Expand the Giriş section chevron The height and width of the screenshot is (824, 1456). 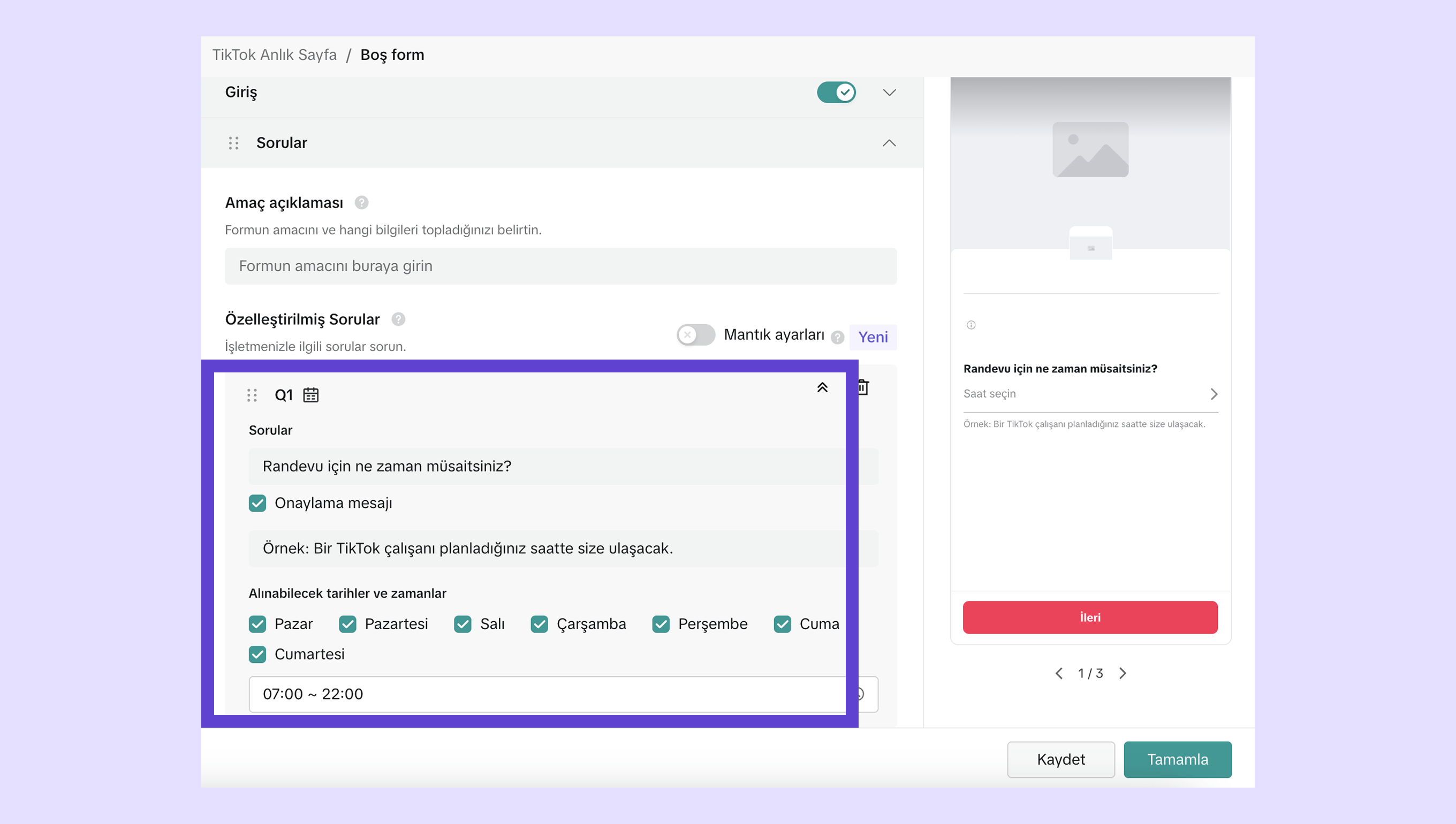(889, 92)
